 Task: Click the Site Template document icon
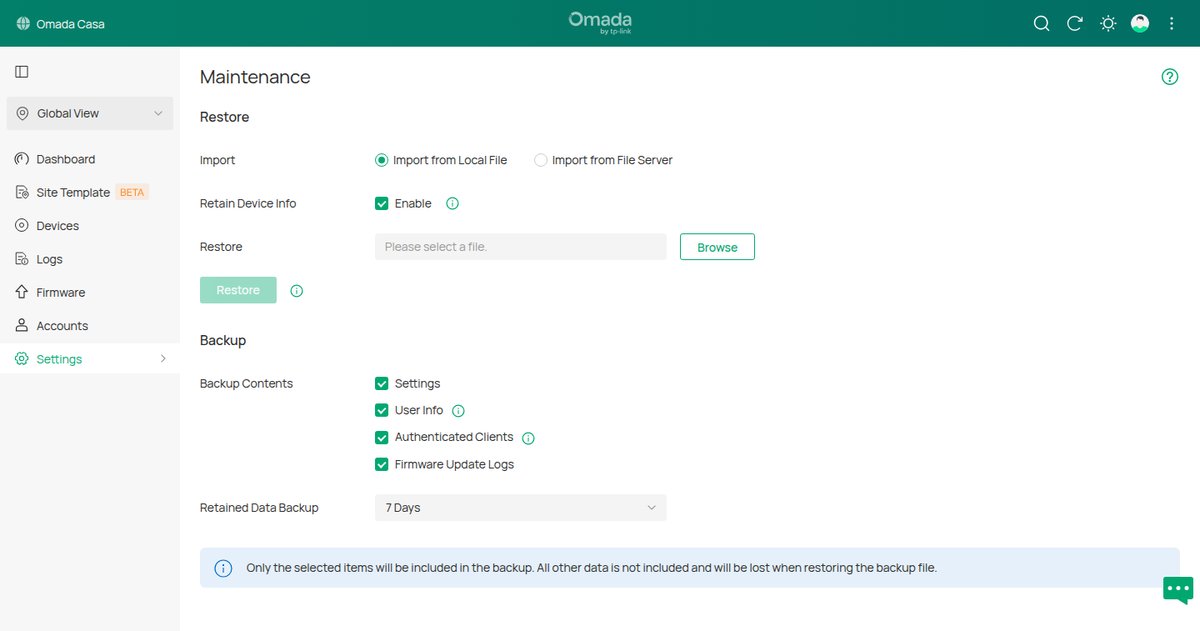click(22, 192)
